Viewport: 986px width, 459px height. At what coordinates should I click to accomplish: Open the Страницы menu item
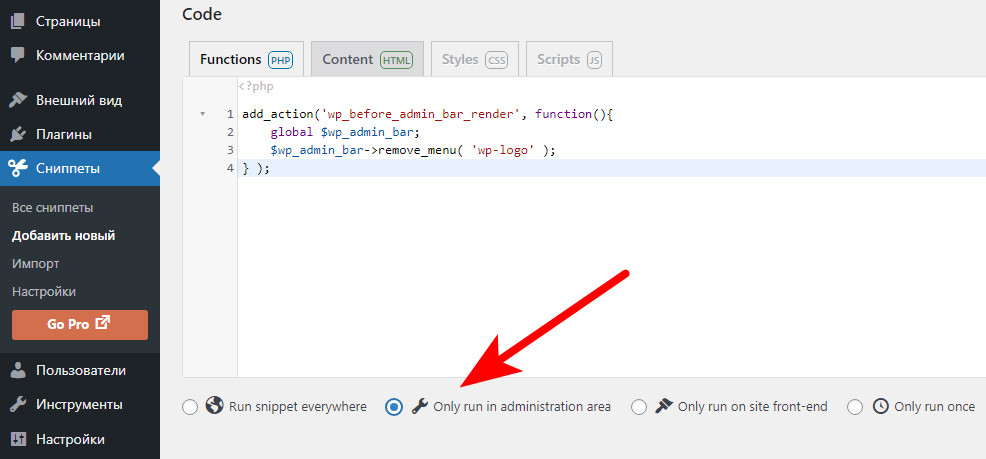pyautogui.click(x=80, y=21)
